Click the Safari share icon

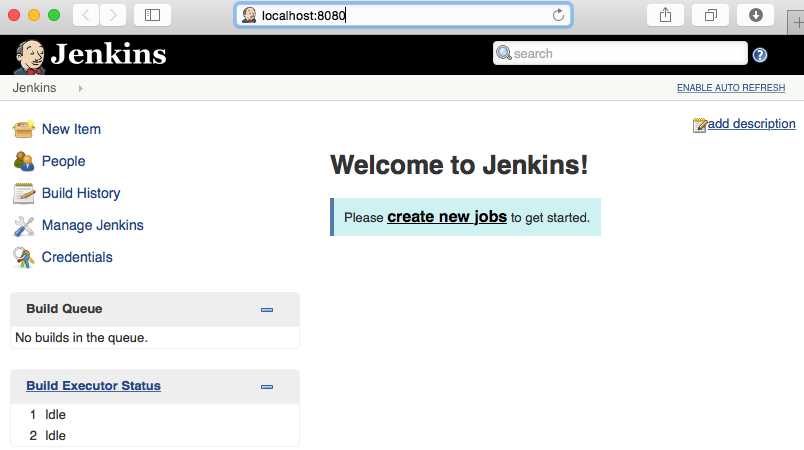(665, 15)
